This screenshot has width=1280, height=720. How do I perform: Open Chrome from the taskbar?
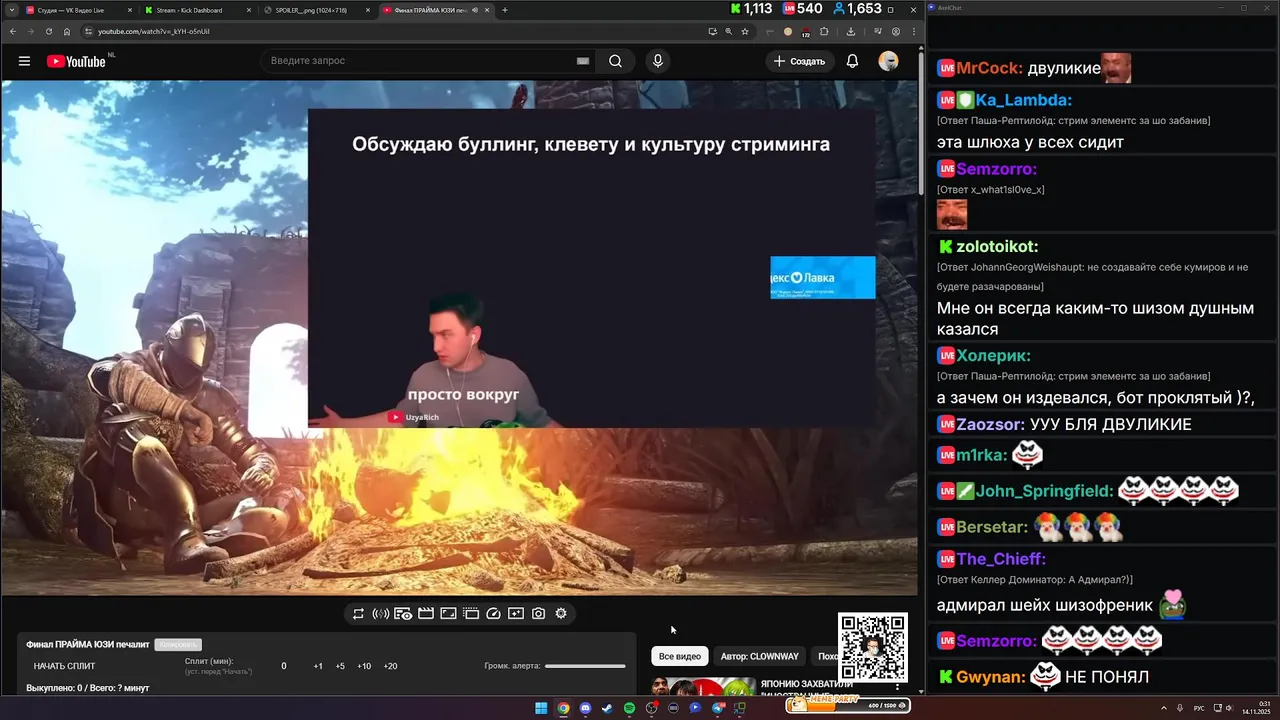click(563, 708)
